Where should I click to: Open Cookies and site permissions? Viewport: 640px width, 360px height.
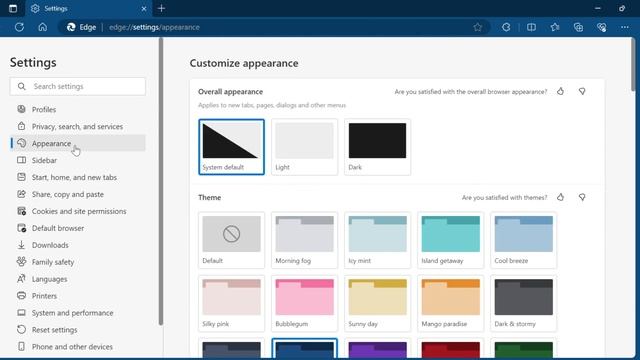point(78,211)
